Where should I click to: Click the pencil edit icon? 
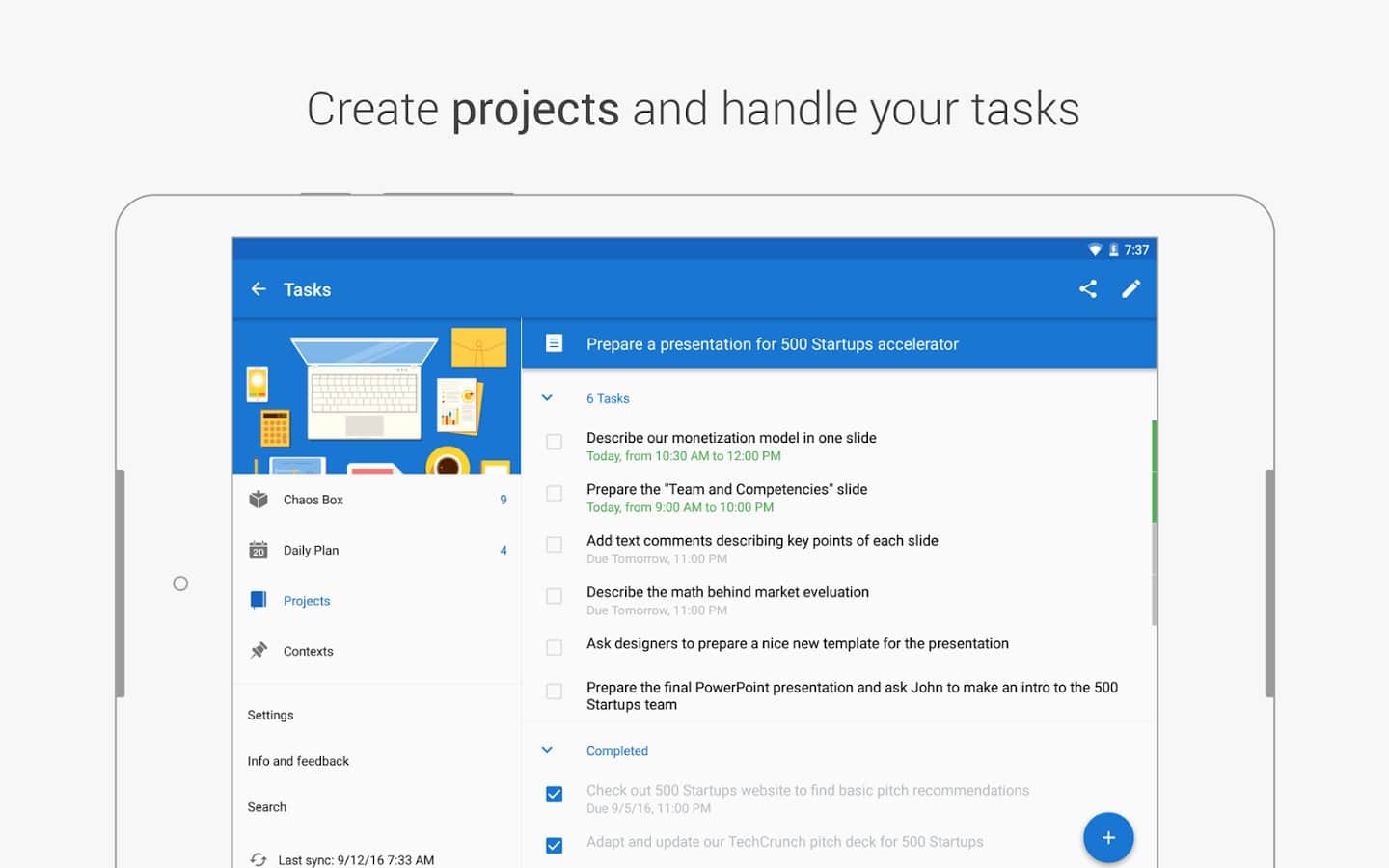pyautogui.click(x=1130, y=289)
